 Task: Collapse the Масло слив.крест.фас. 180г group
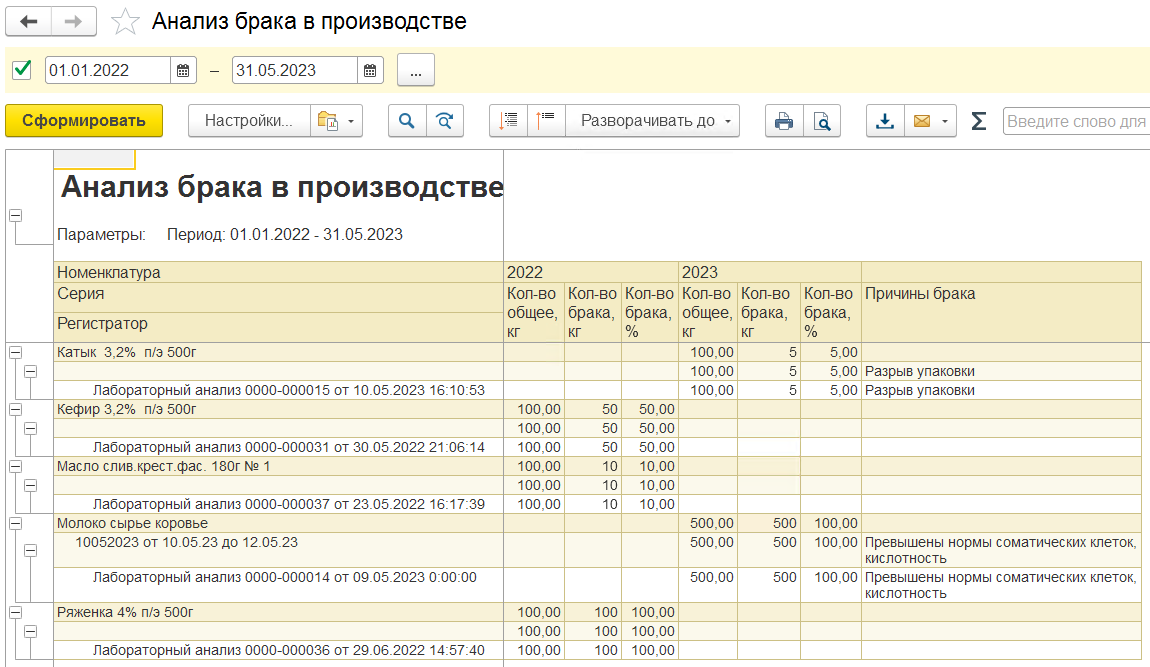[x=15, y=467]
